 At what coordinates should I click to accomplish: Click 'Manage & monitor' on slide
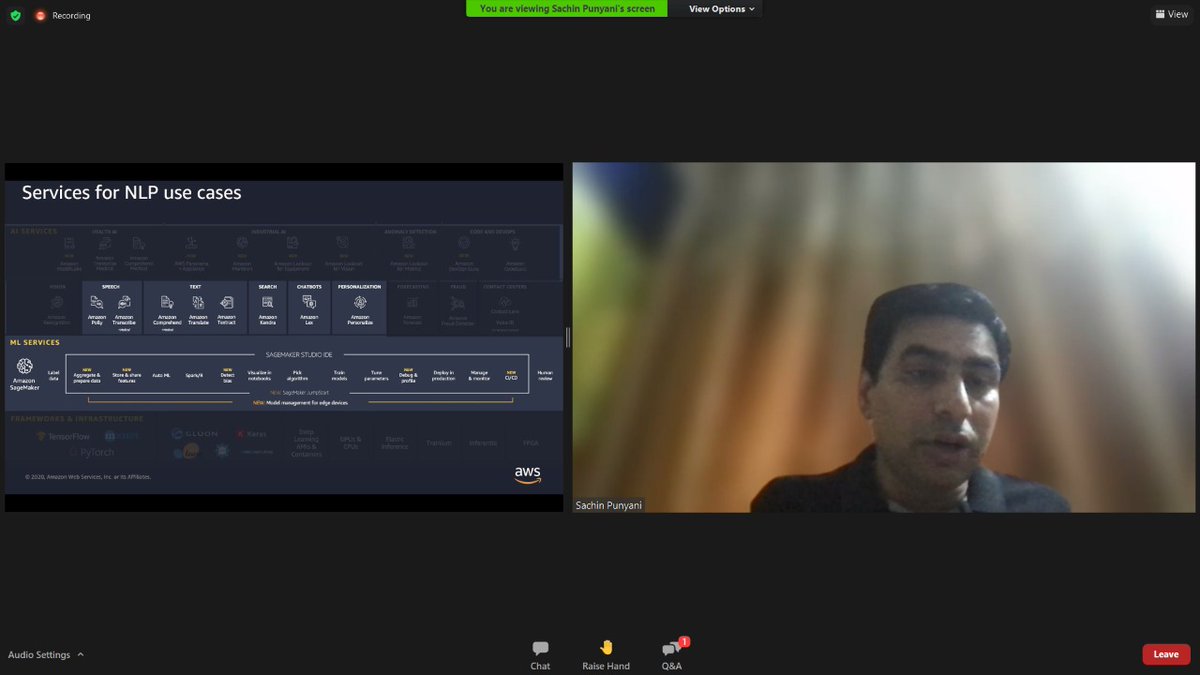[x=479, y=376]
